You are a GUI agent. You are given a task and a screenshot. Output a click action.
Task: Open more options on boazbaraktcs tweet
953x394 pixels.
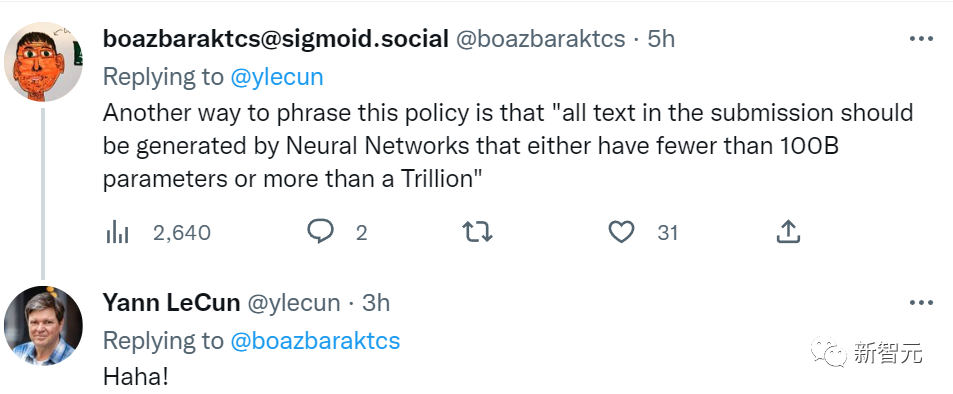tap(921, 39)
